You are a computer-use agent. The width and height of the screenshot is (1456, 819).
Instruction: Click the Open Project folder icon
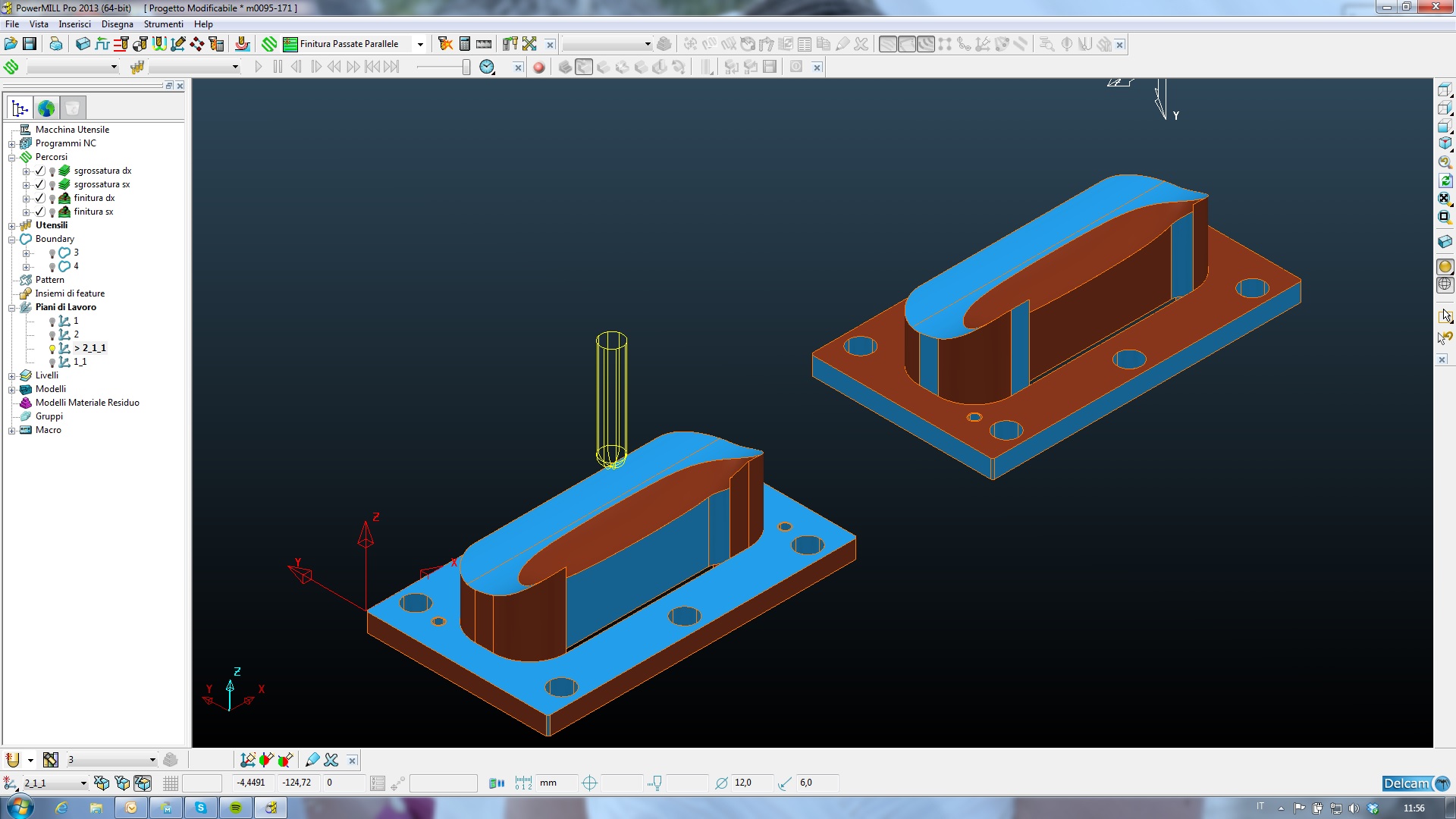point(11,44)
